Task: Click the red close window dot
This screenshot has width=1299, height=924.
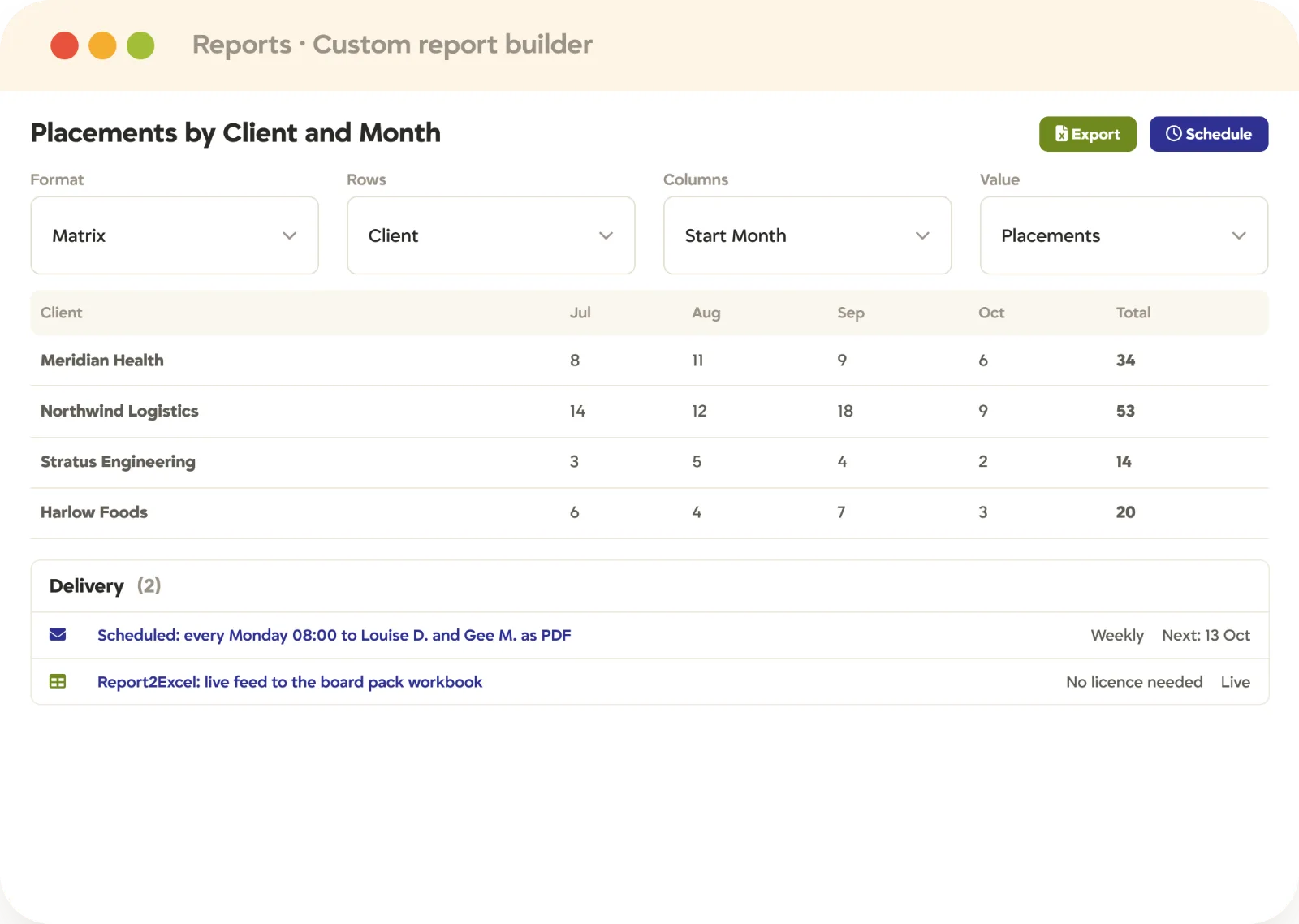Action: [65, 45]
